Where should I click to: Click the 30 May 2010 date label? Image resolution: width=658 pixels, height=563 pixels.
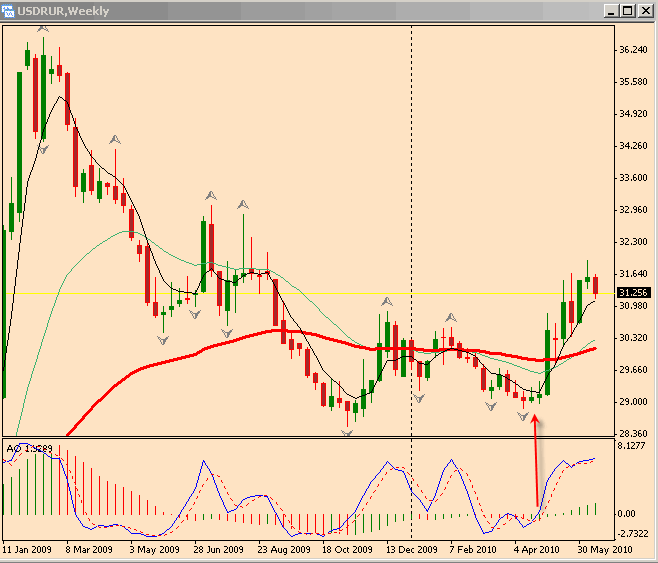605,549
